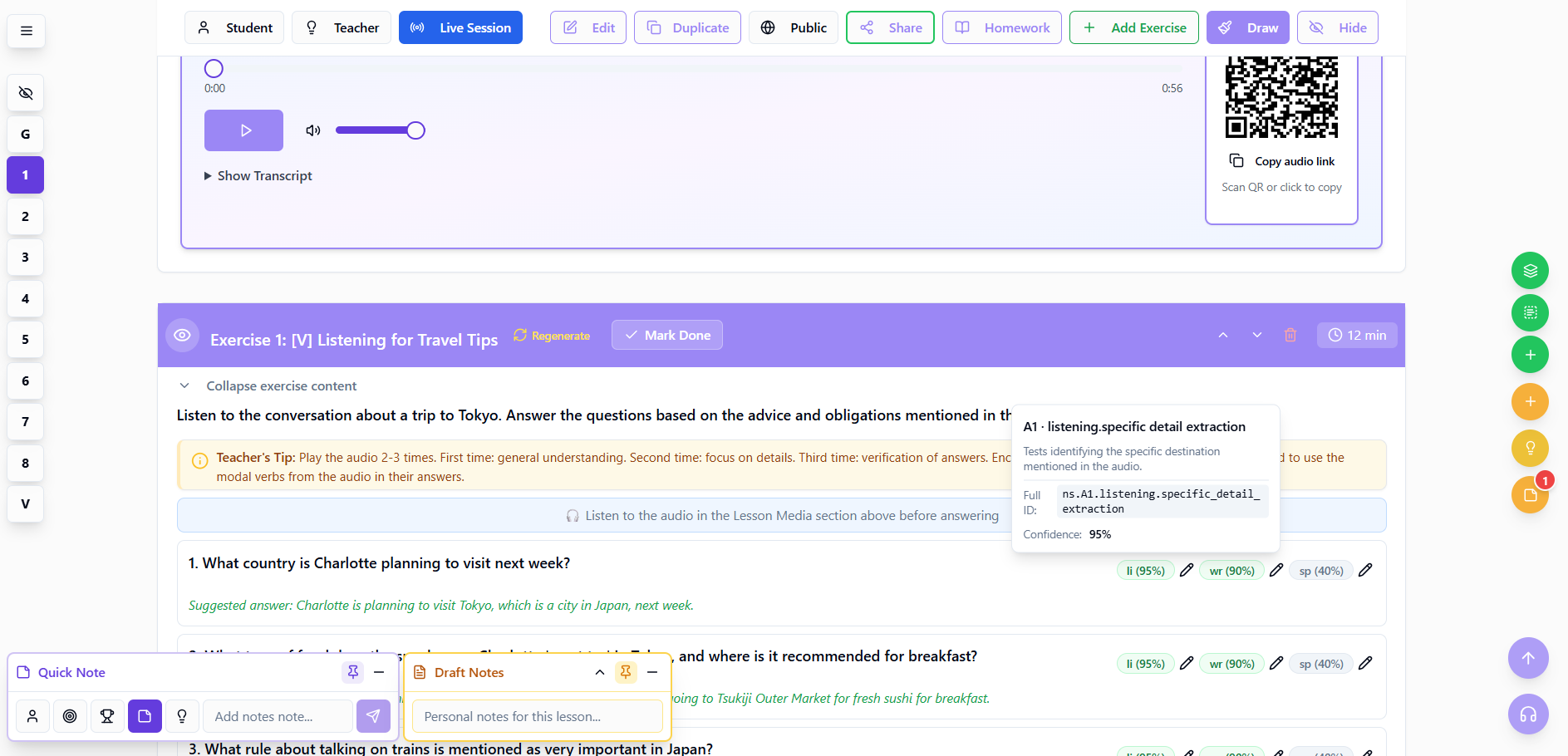Switch to Student view
1568x756 pixels.
pos(234,27)
